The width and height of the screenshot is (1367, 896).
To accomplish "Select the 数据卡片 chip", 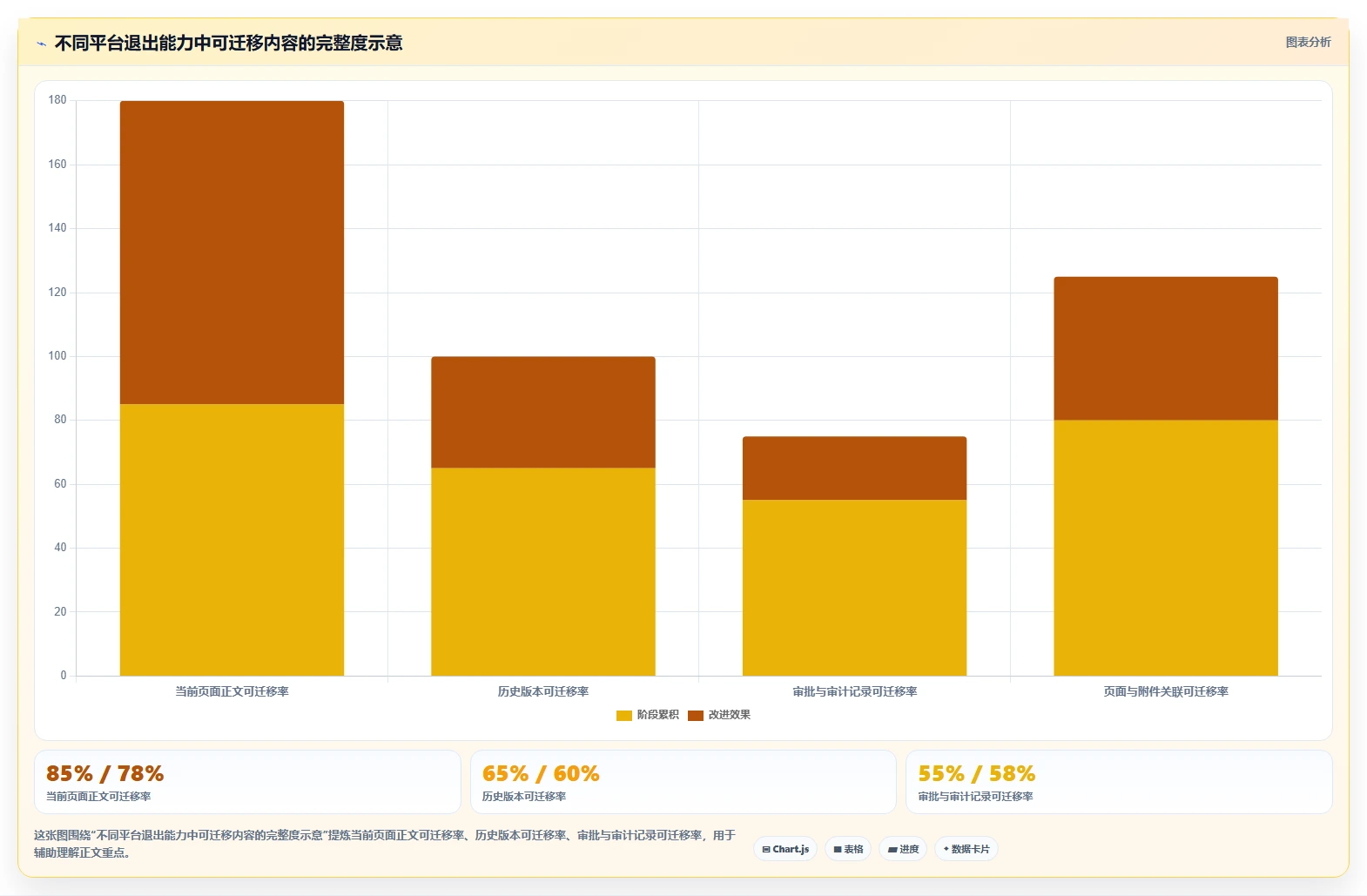I will (966, 849).
